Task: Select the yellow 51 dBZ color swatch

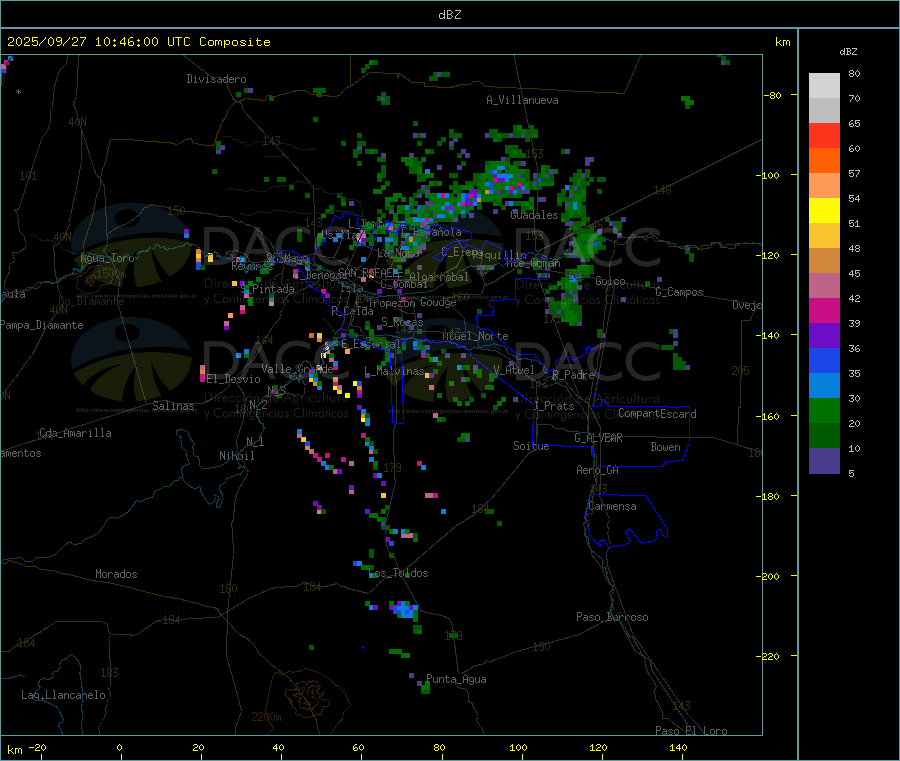Action: coord(824,211)
